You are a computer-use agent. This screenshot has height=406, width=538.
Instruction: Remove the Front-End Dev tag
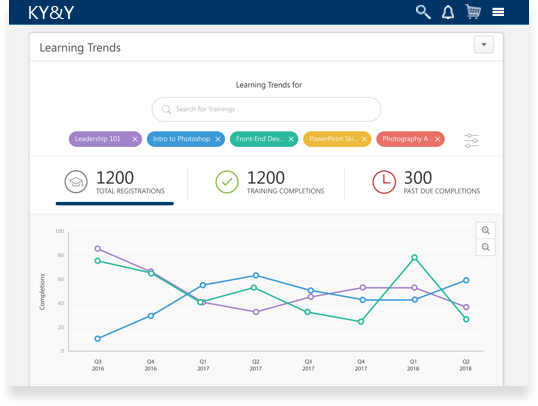291,139
